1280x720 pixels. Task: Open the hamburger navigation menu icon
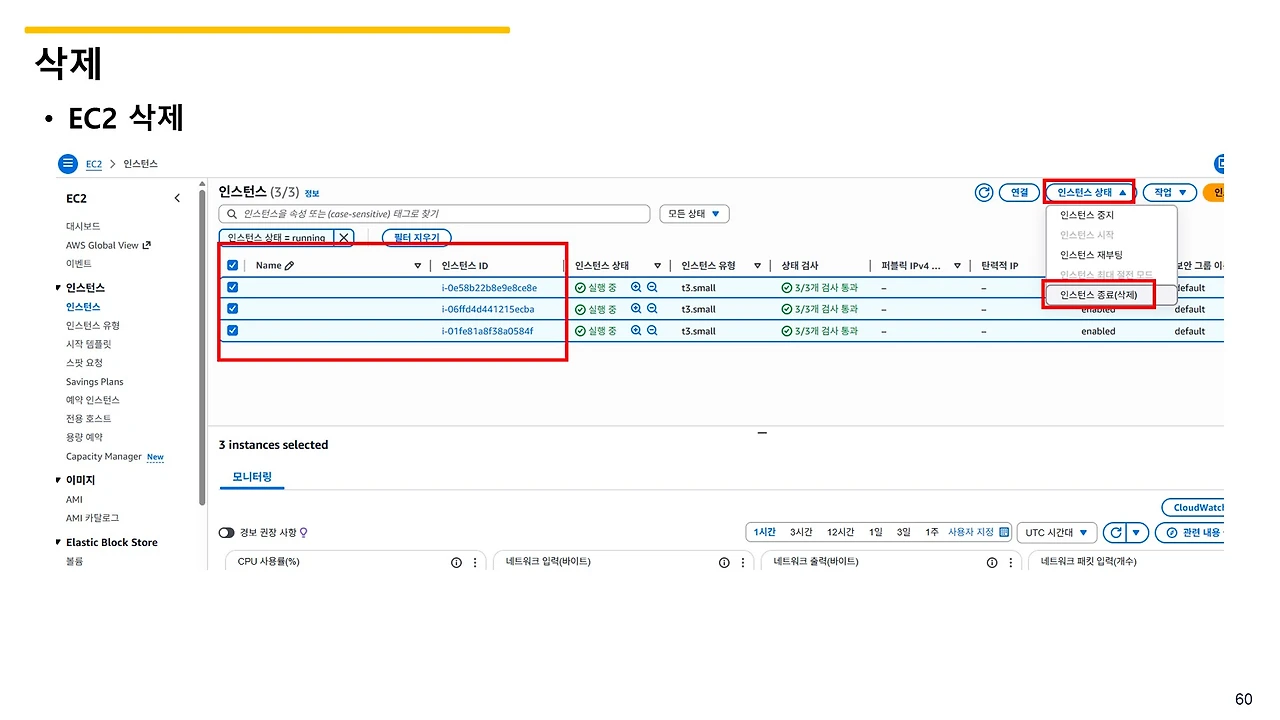point(67,164)
